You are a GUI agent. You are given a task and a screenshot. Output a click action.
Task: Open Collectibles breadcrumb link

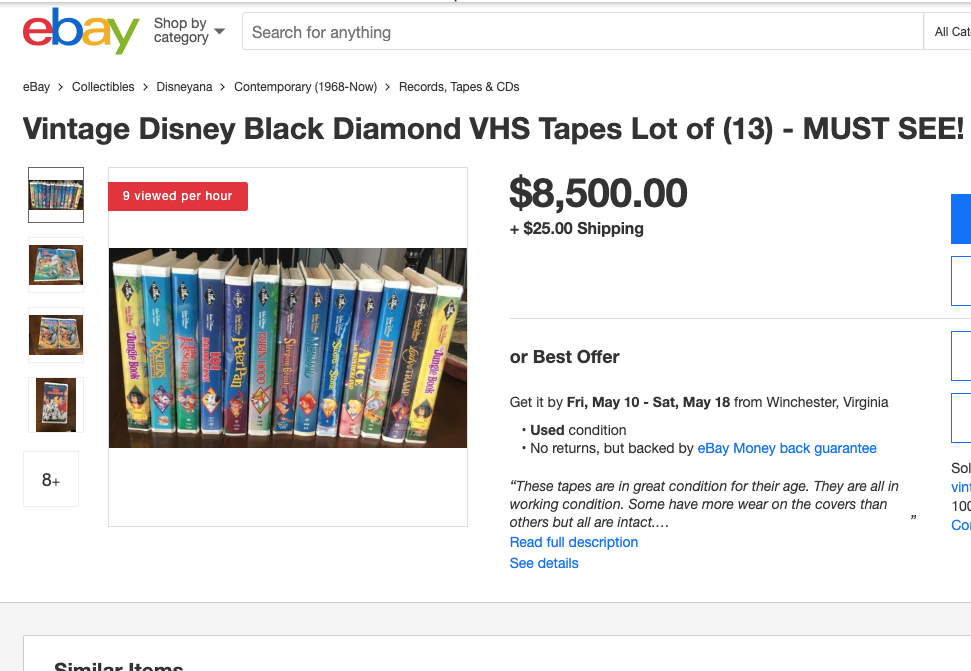point(103,87)
